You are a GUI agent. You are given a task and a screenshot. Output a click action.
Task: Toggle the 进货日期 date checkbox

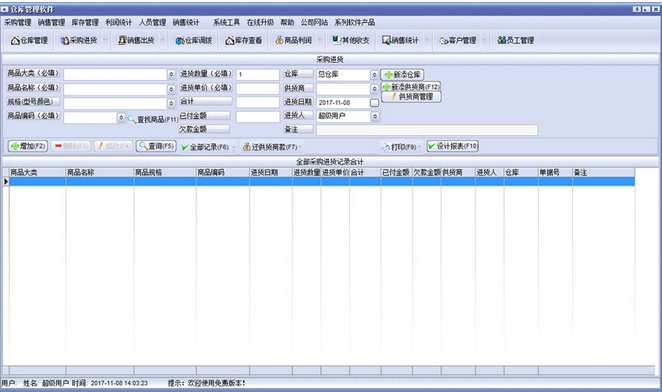(374, 103)
